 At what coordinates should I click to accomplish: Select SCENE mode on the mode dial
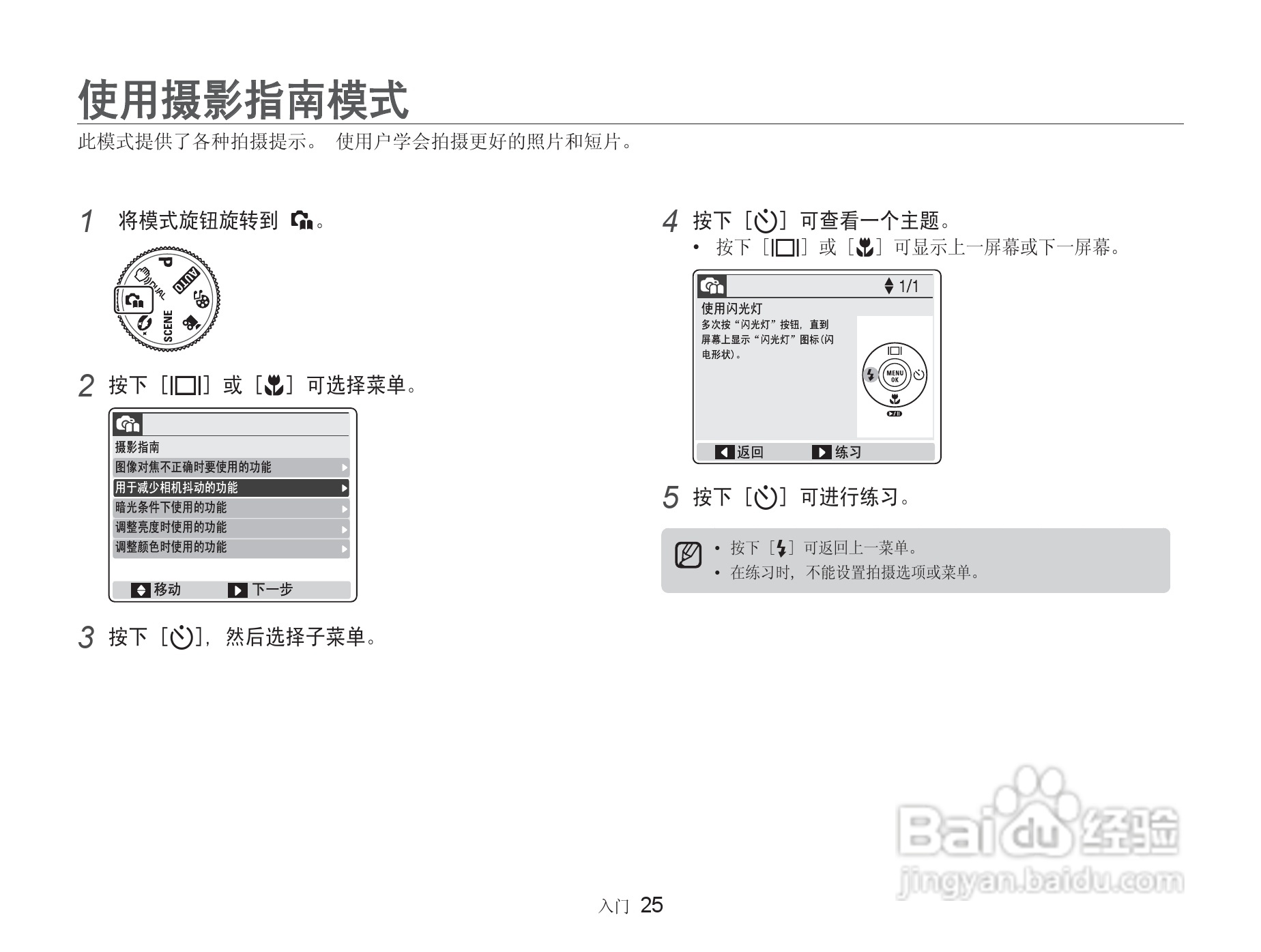tap(168, 326)
